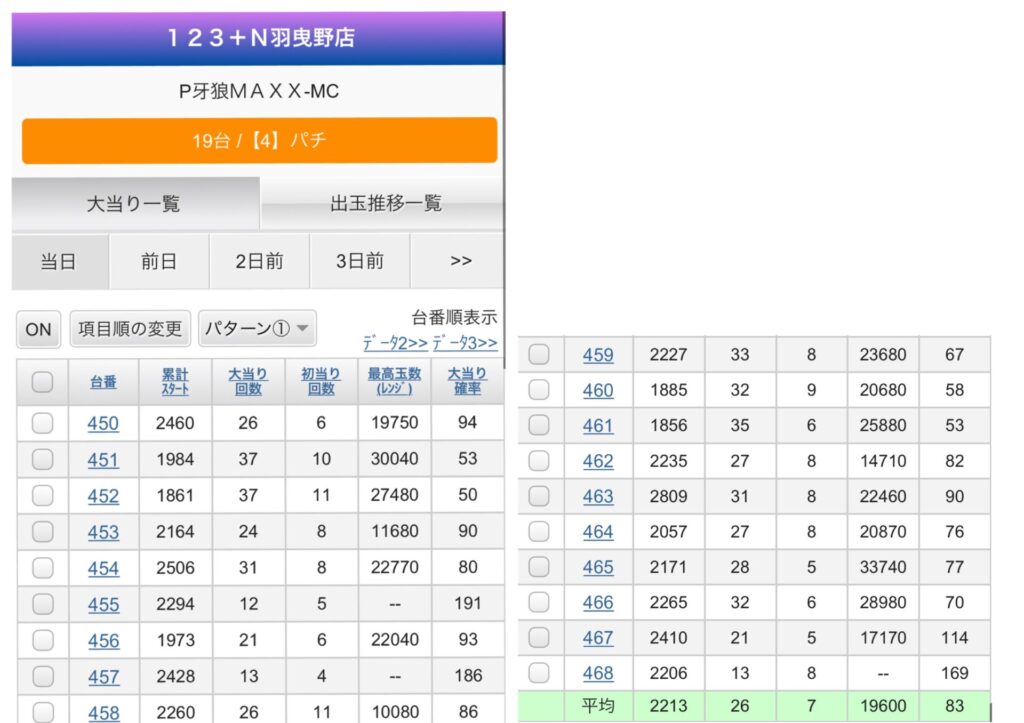Open machine number 464 link

coord(598,532)
